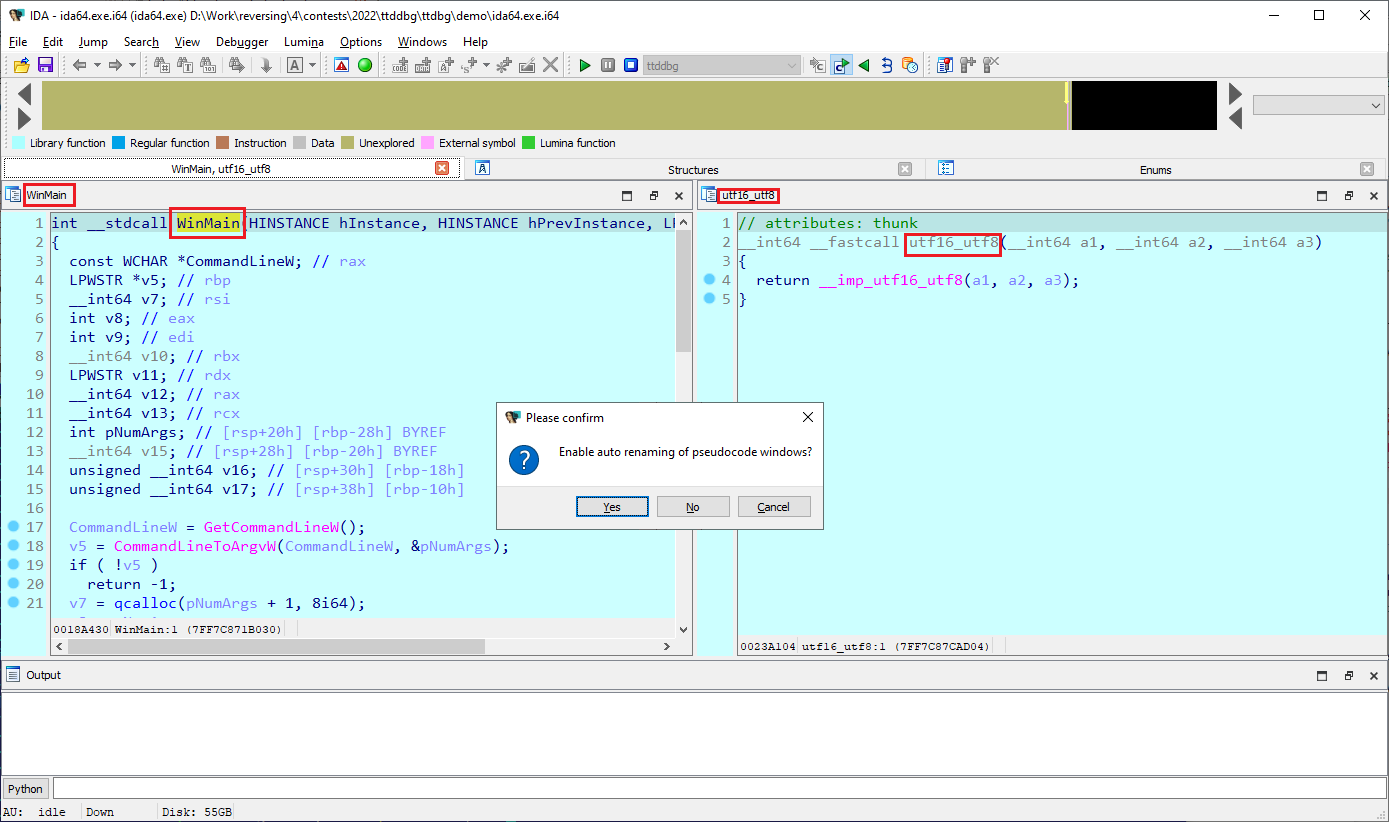This screenshot has width=1389, height=822.
Task: Click the breakpoint list icon
Action: (943, 65)
